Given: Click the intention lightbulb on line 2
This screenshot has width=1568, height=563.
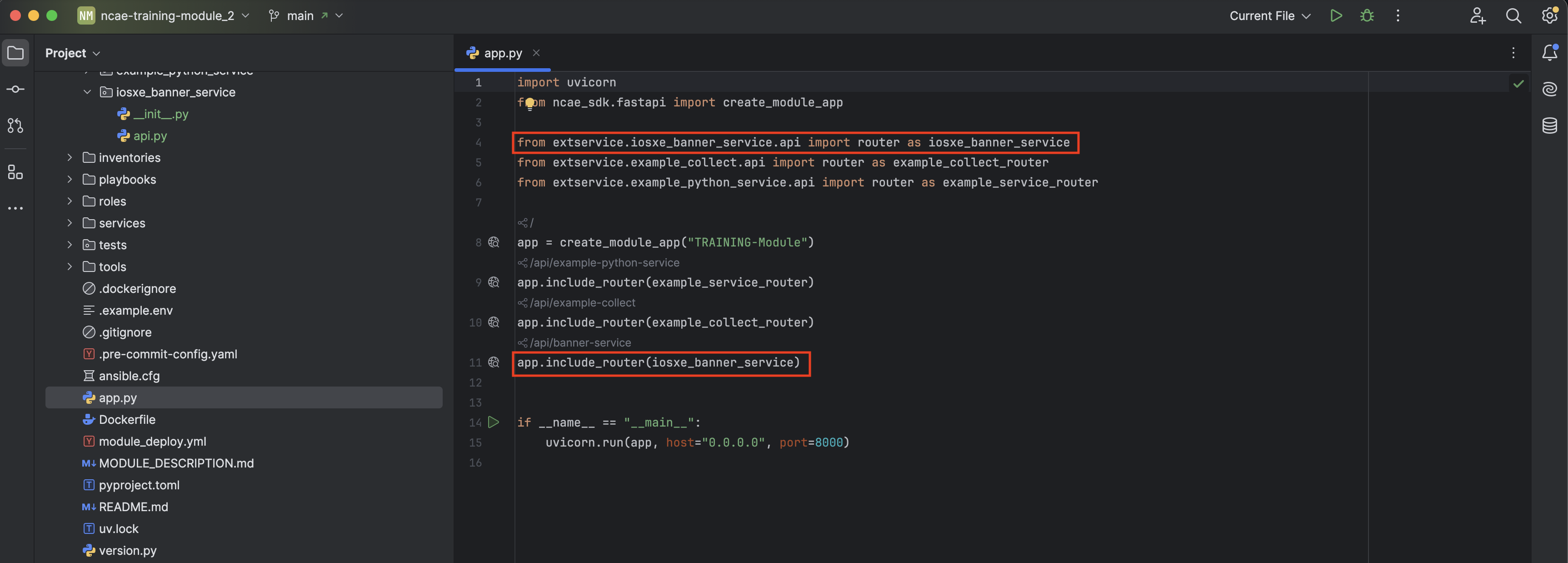Looking at the screenshot, I should (x=529, y=104).
